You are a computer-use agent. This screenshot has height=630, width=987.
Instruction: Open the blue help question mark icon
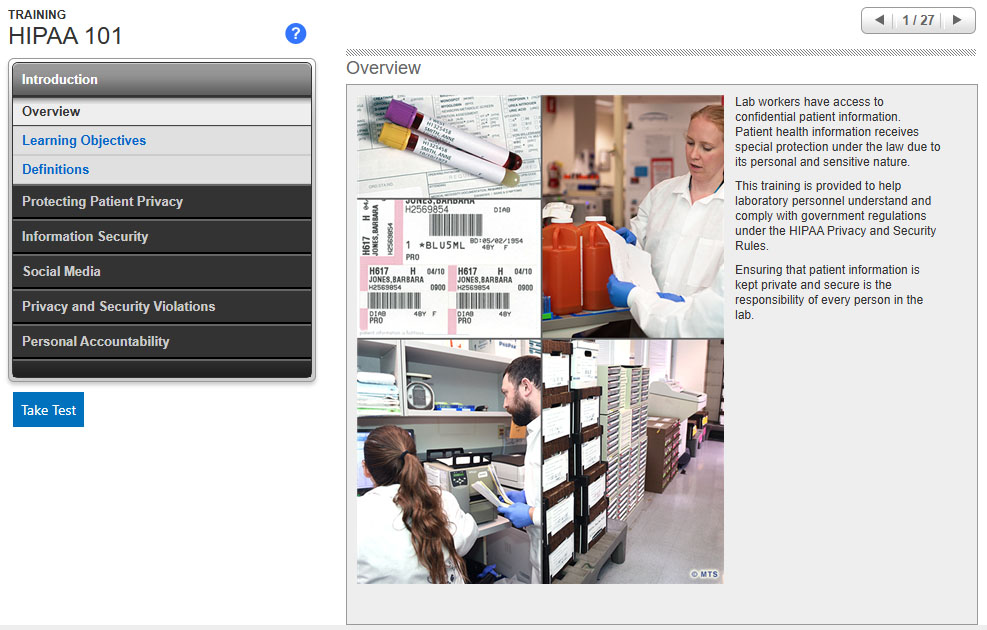296,34
